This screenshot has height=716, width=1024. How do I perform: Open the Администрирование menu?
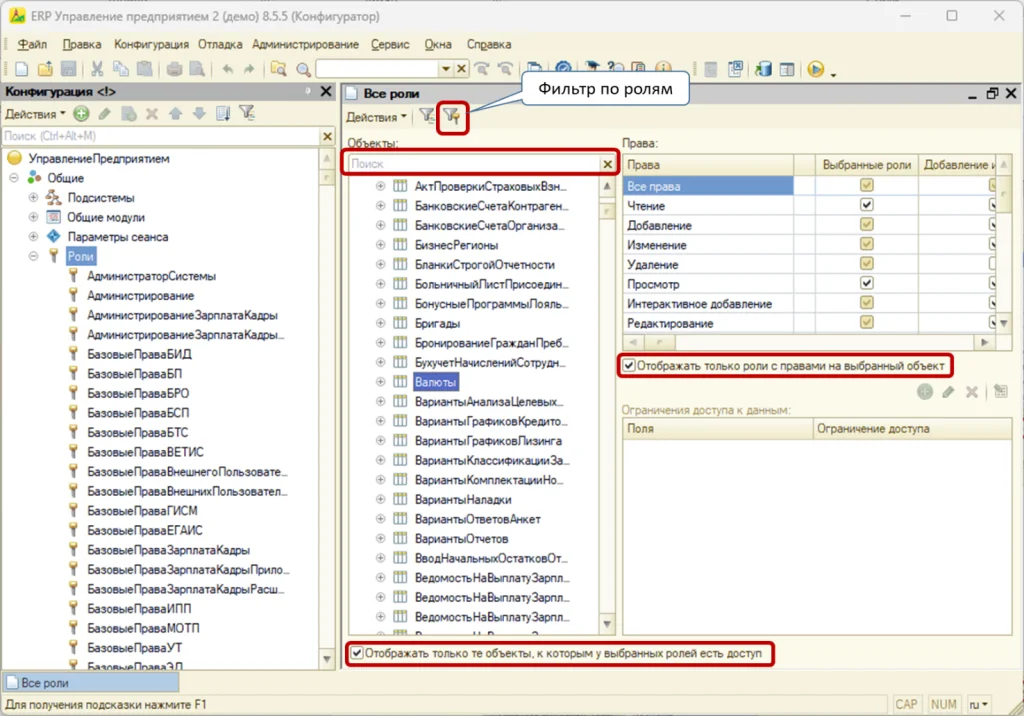[306, 44]
